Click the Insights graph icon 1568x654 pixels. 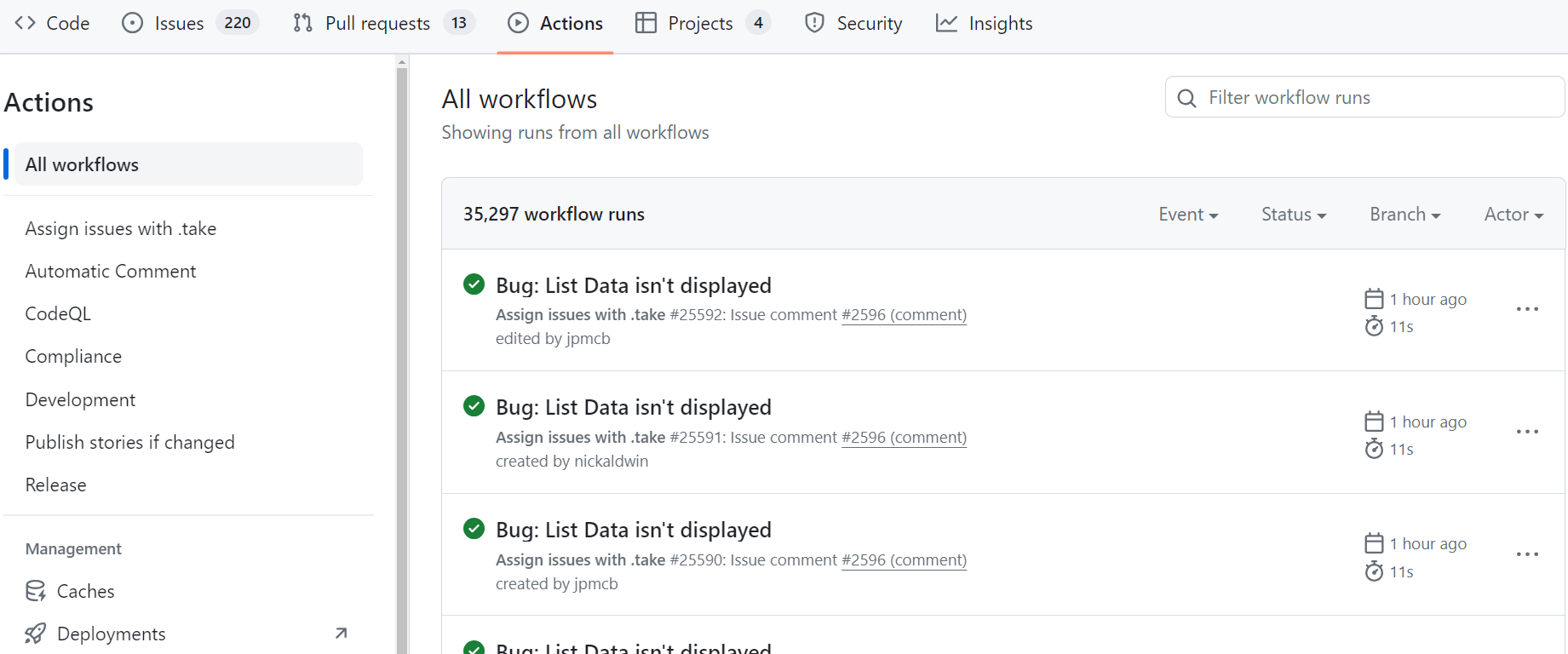pyautogui.click(x=946, y=23)
